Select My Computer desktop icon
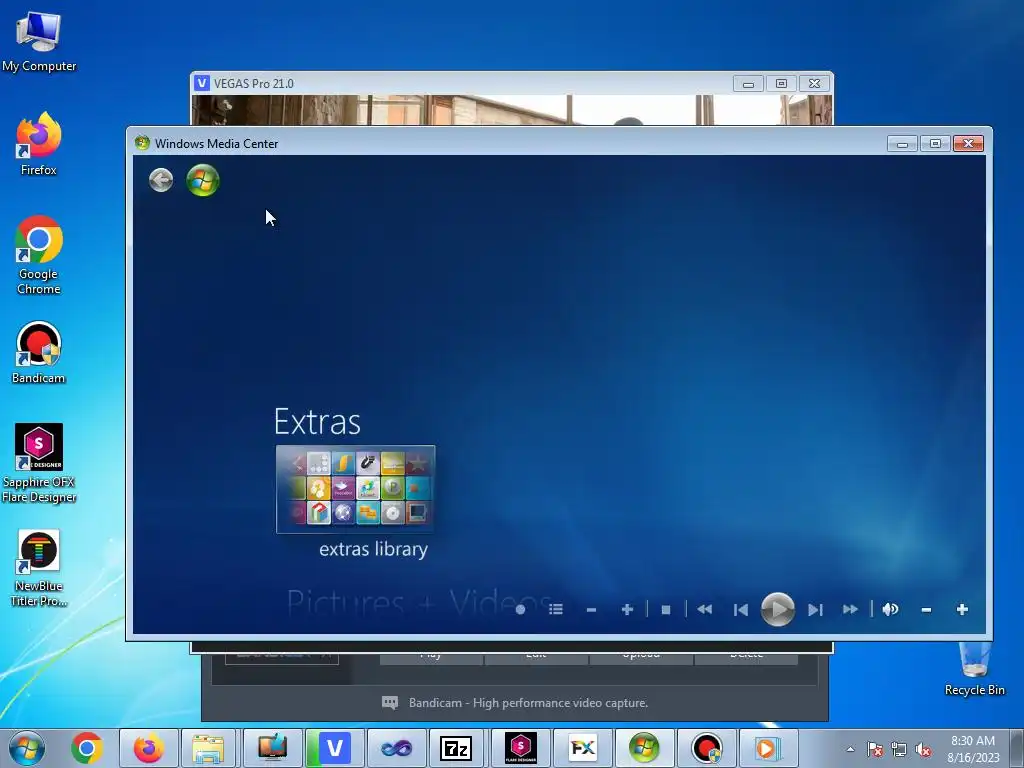This screenshot has width=1024, height=768. pyautogui.click(x=39, y=42)
